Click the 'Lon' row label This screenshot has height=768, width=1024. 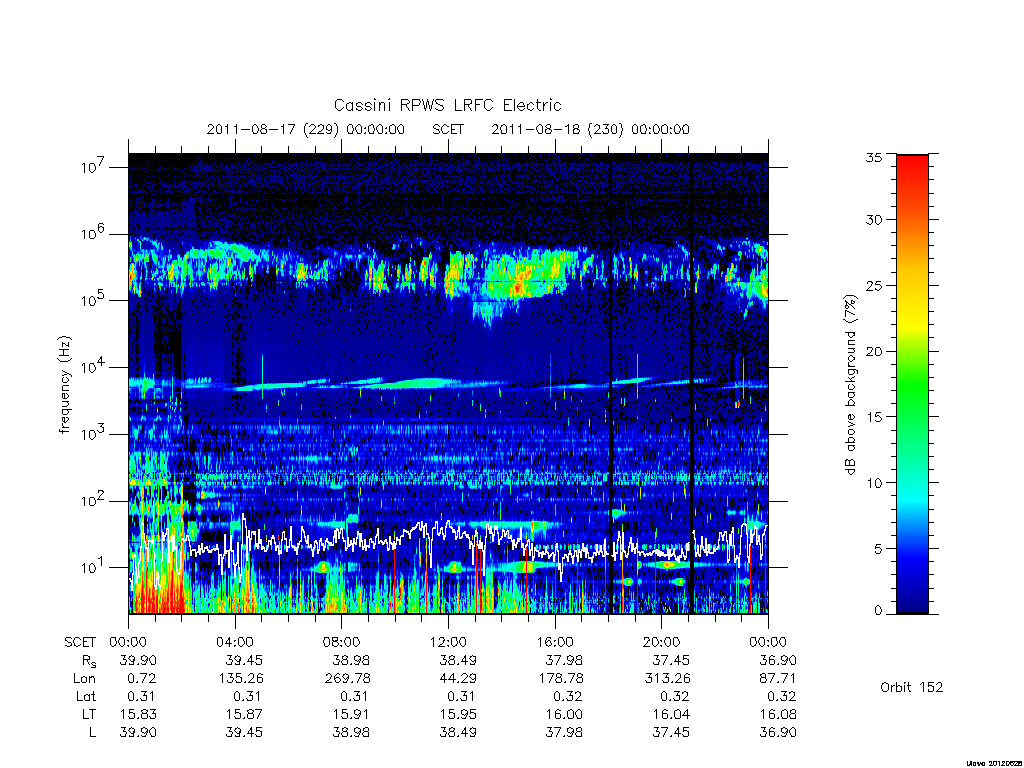click(x=85, y=679)
